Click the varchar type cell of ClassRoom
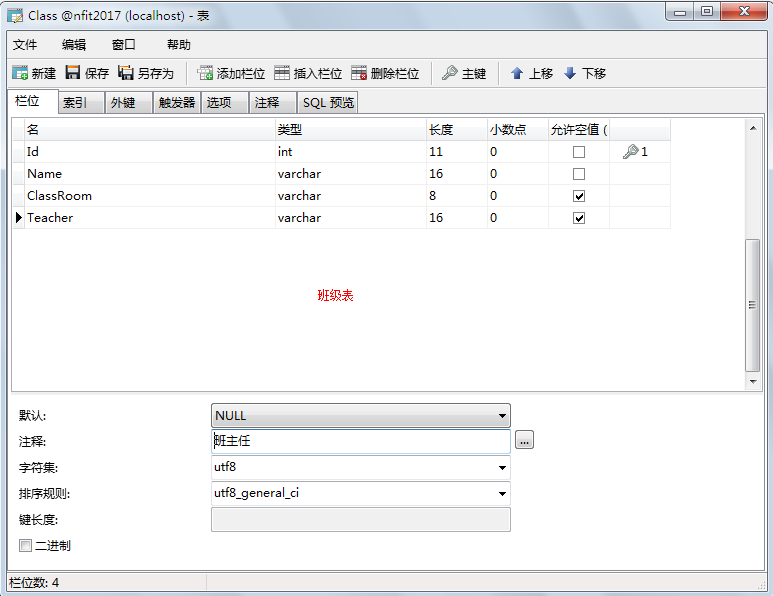 351,196
